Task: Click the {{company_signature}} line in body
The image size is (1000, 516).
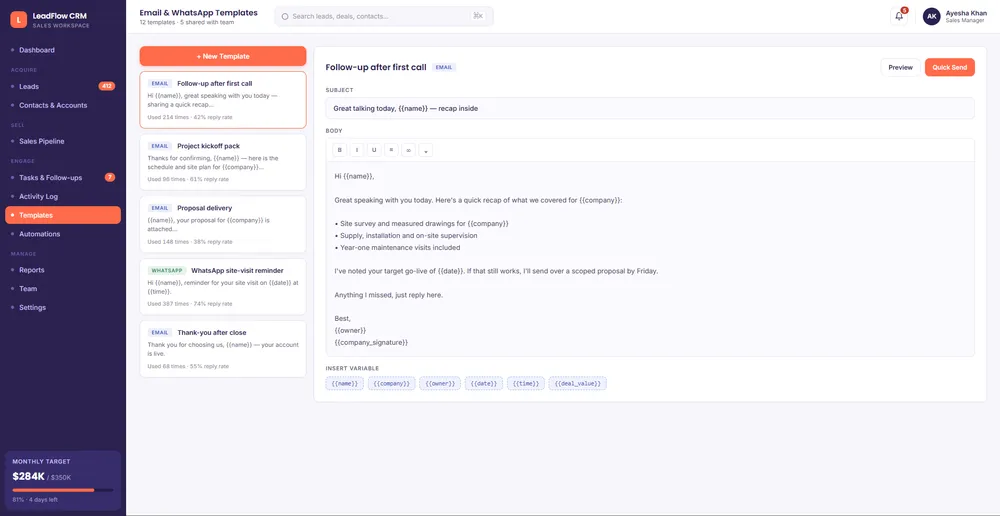Action: coord(371,343)
